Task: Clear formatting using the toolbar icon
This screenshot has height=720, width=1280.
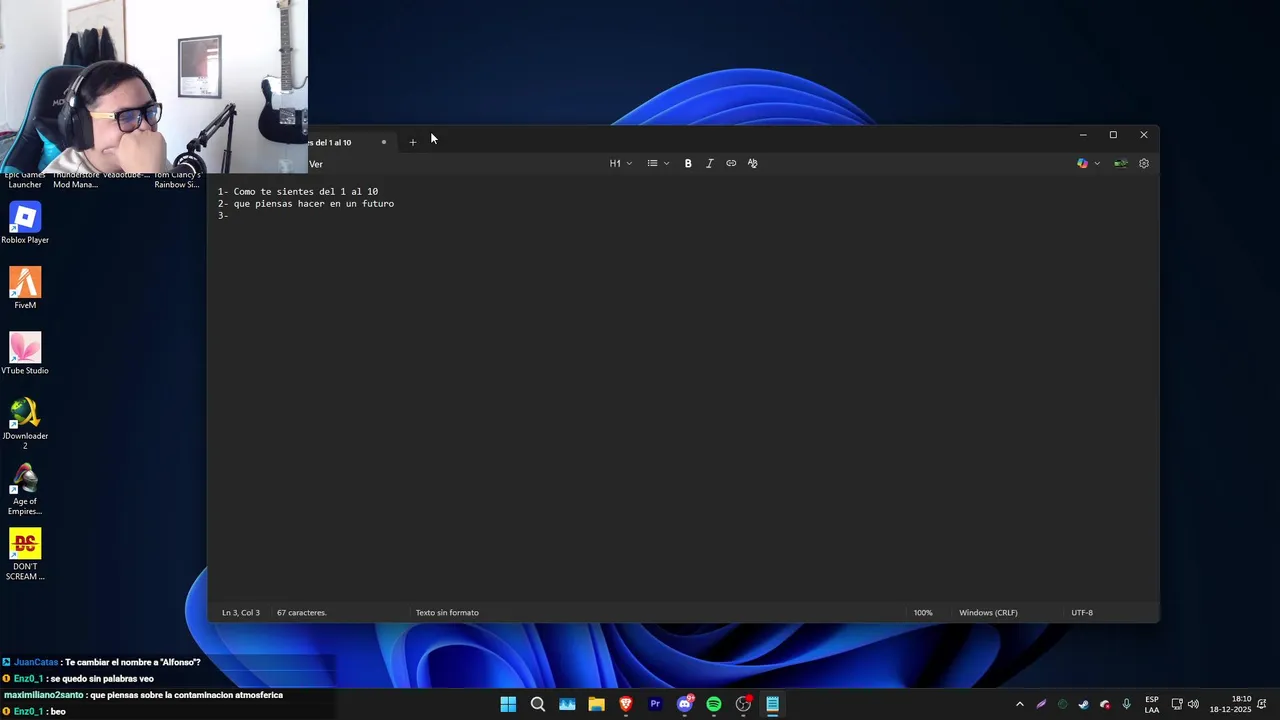Action: point(752,163)
